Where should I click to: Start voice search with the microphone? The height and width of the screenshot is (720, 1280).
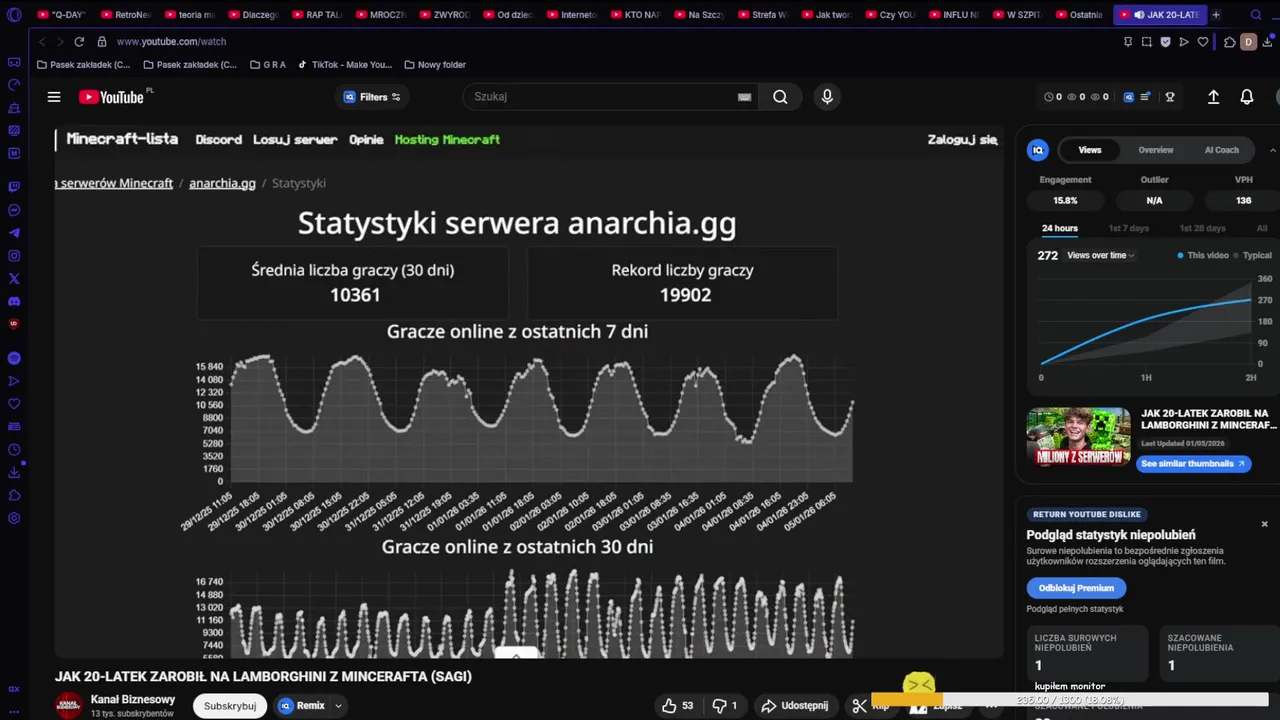[x=827, y=97]
